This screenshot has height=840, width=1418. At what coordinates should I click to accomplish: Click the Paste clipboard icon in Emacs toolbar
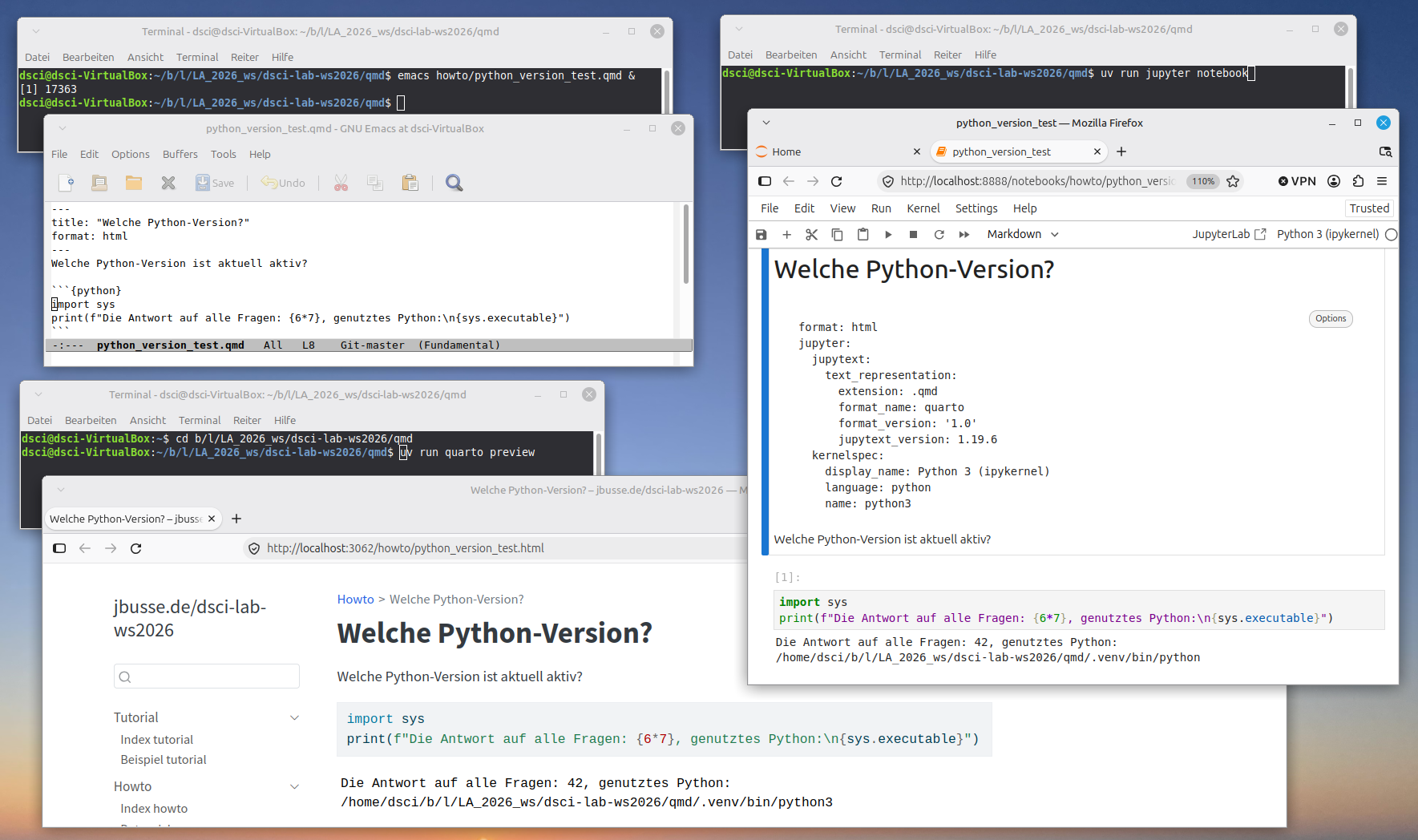[x=410, y=183]
